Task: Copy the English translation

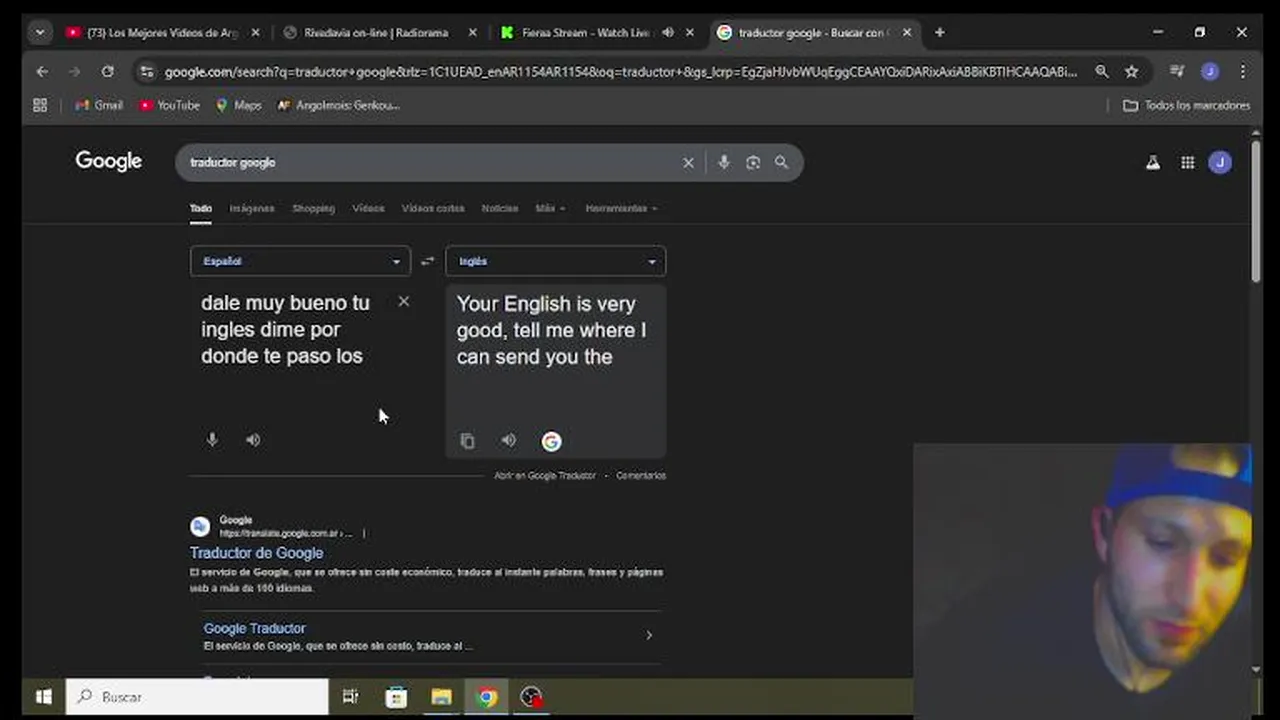Action: [467, 441]
